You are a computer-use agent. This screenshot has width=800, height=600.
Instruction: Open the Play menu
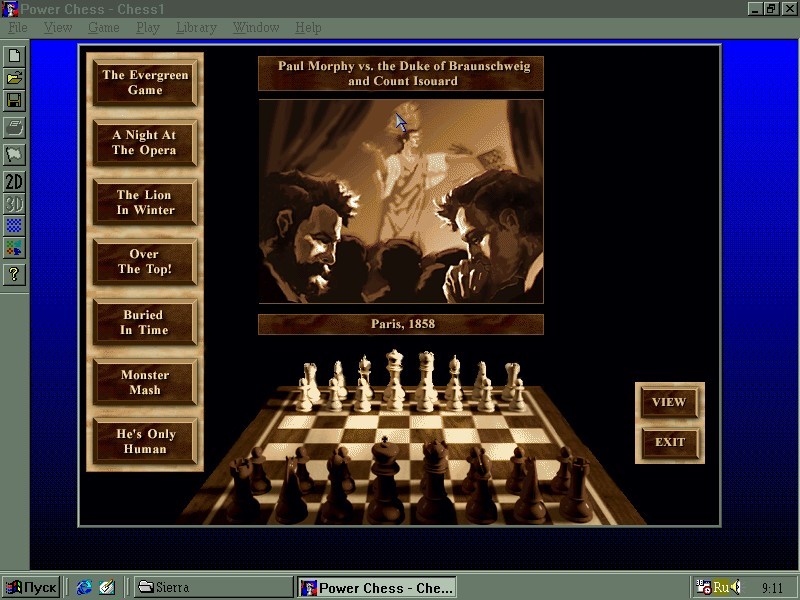[148, 28]
